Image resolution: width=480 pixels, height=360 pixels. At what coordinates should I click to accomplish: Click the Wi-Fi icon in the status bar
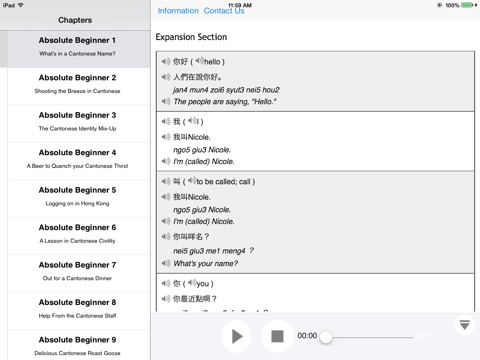coord(21,5)
